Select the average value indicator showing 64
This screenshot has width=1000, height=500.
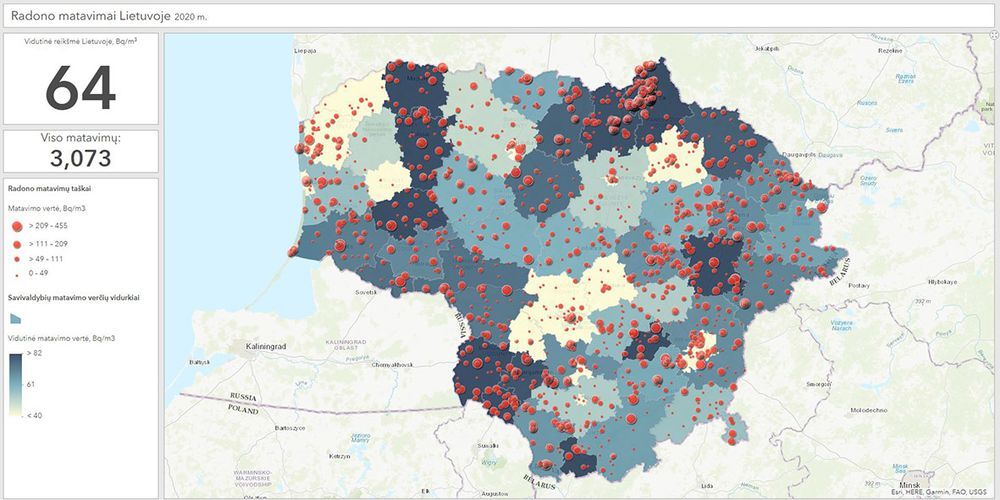pyautogui.click(x=80, y=88)
